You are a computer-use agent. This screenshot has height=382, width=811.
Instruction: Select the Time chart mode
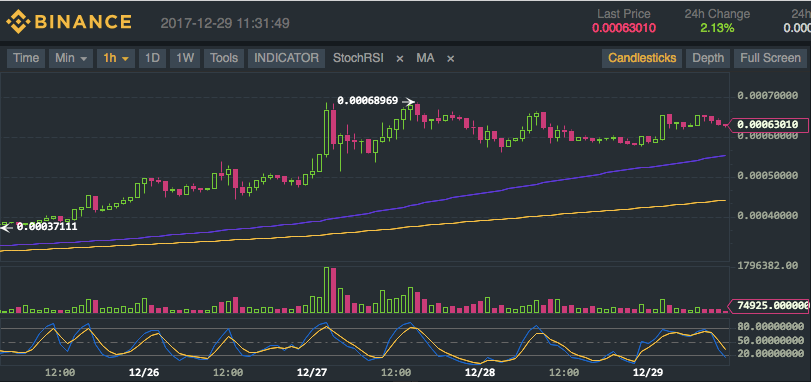(x=26, y=58)
